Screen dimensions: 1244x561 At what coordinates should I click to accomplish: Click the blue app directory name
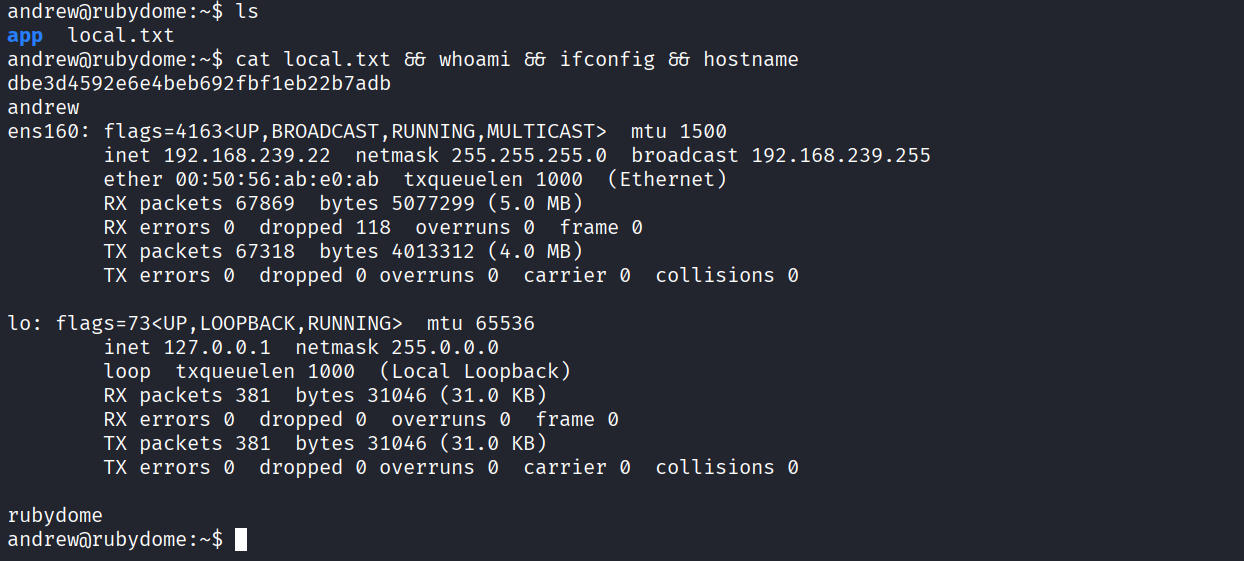25,36
